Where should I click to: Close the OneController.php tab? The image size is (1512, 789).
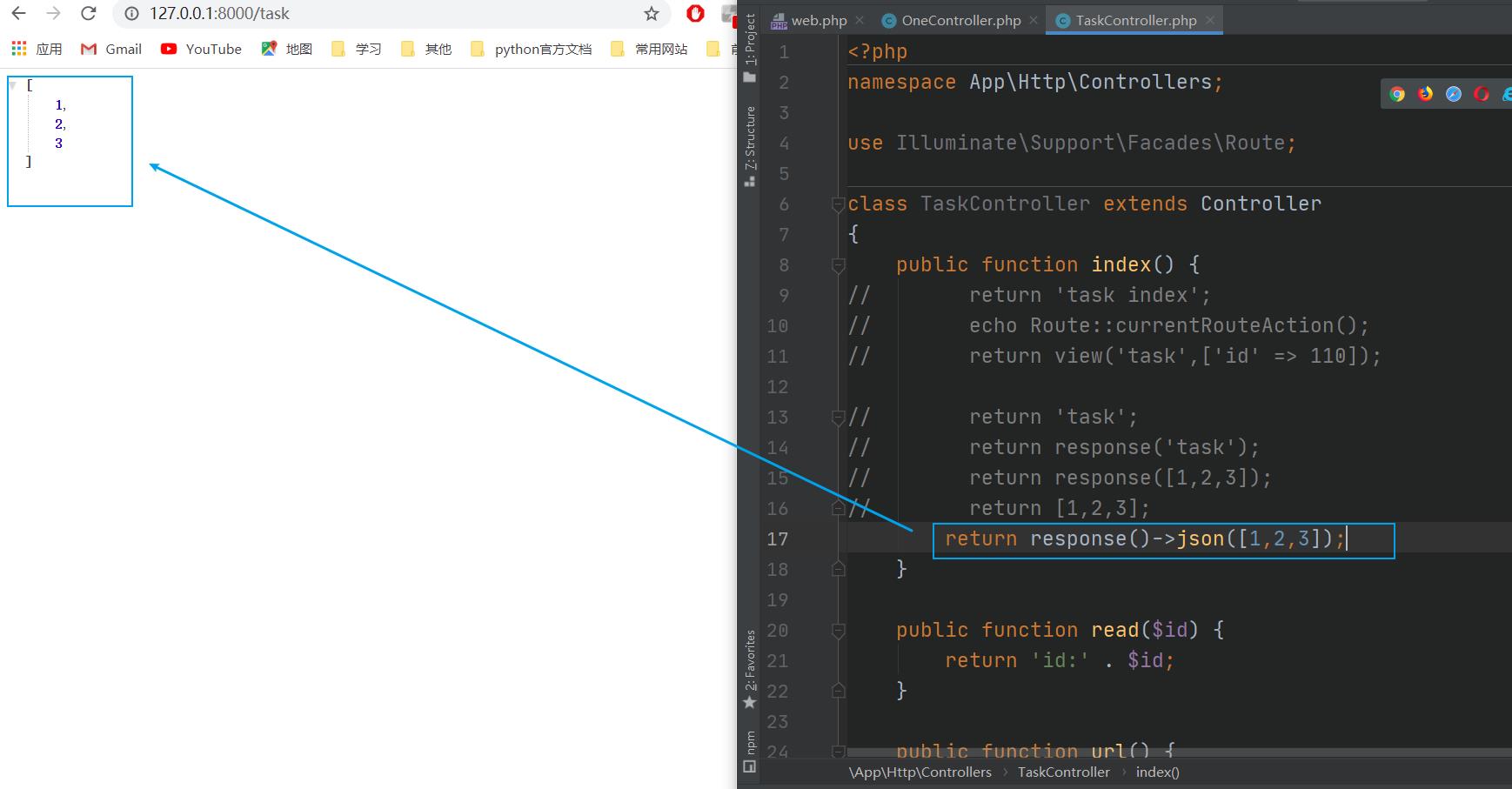click(x=1034, y=20)
